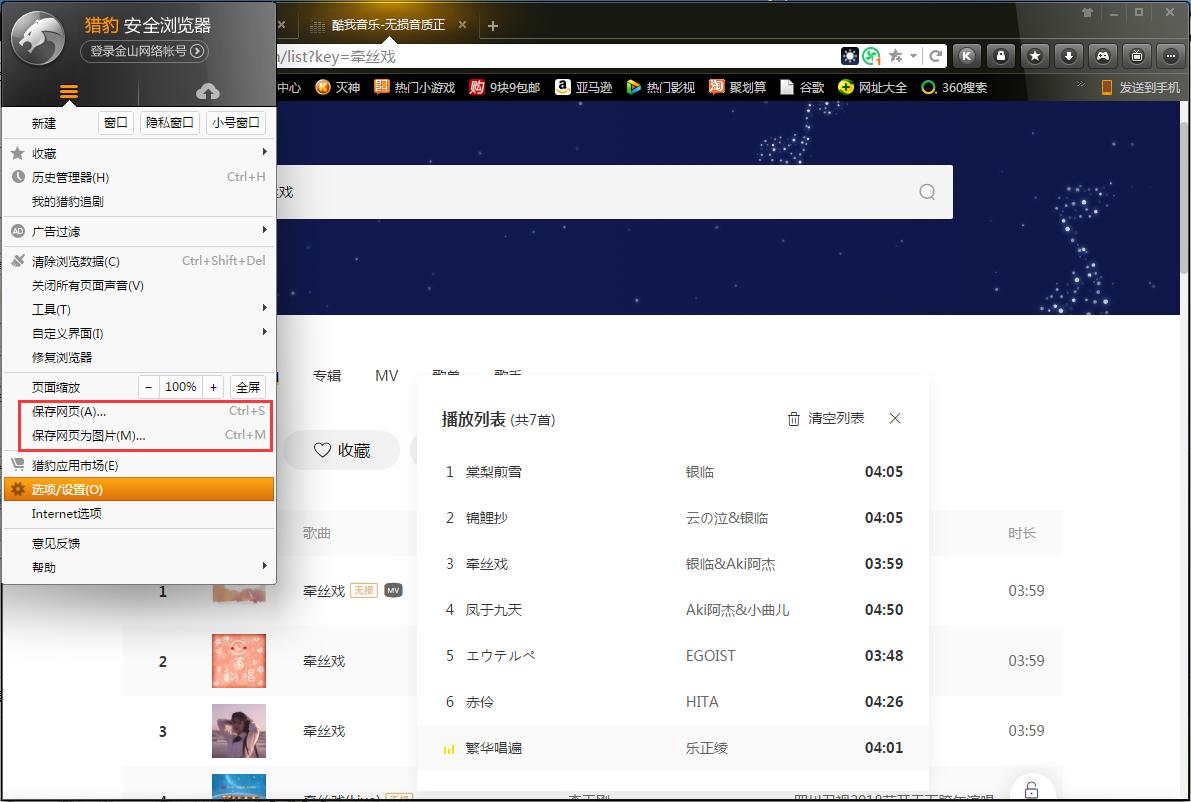Click the cloud upload sync icon

point(207,92)
